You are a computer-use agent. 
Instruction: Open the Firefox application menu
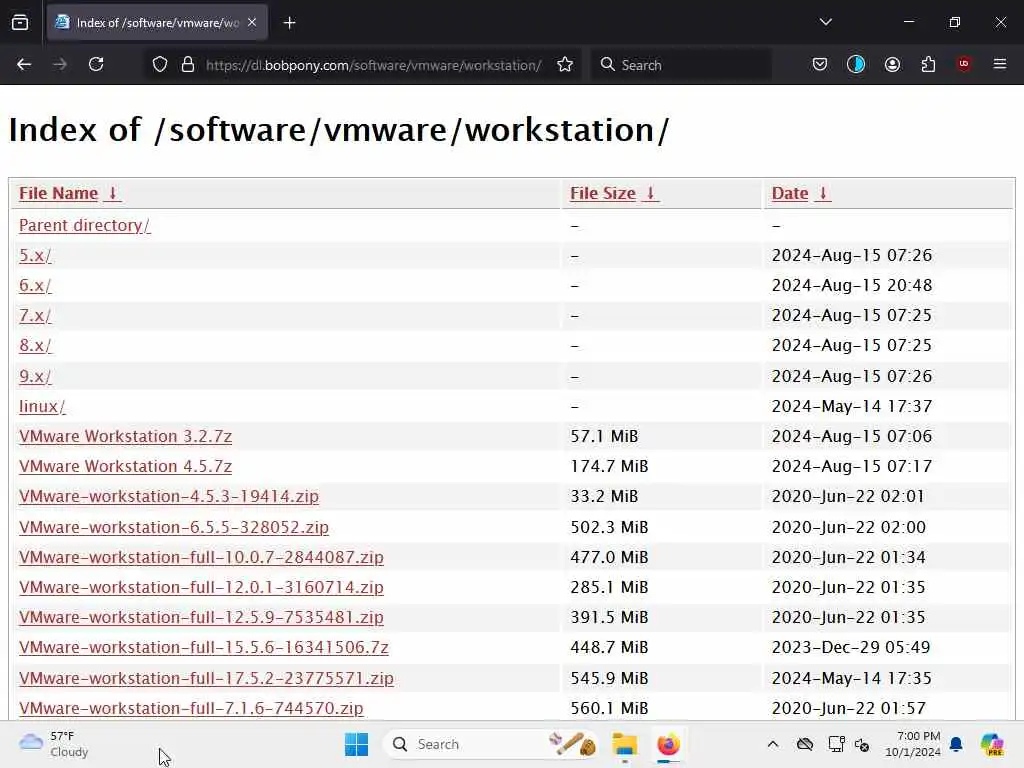click(x=1000, y=65)
